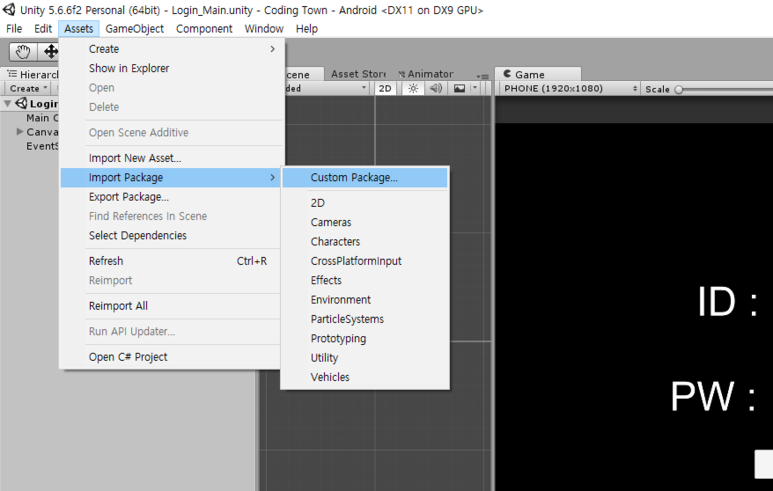Viewport: 773px width, 491px height.
Task: Open the Edit menu
Action: coord(43,29)
